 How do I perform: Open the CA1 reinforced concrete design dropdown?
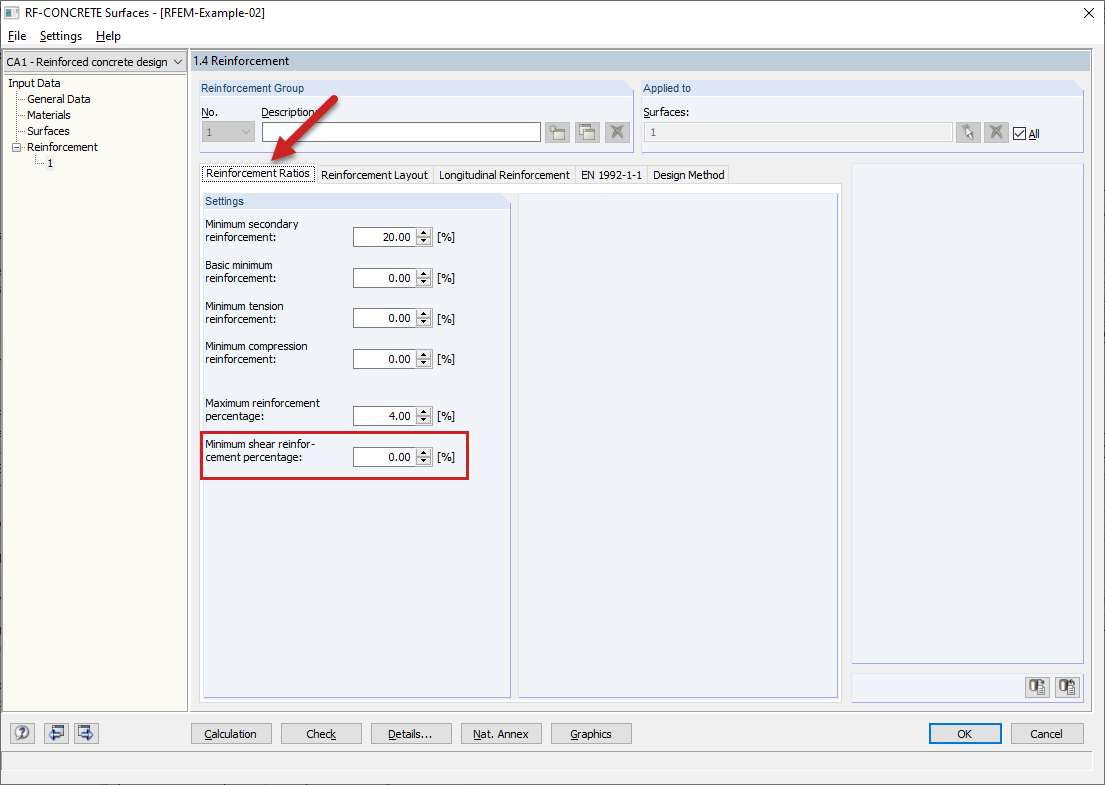[x=178, y=62]
